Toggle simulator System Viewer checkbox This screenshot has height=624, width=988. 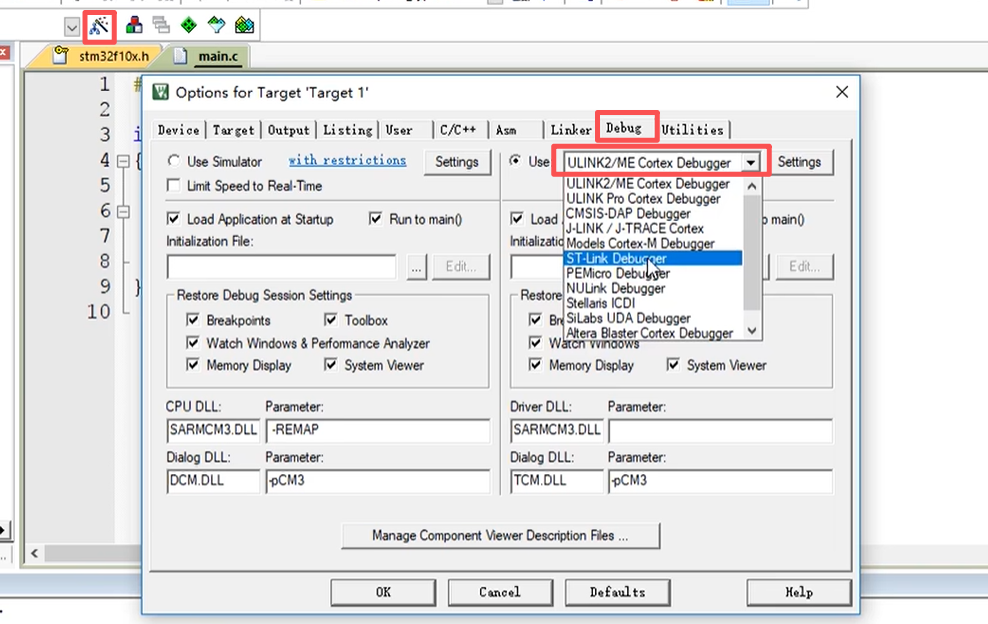tap(331, 365)
